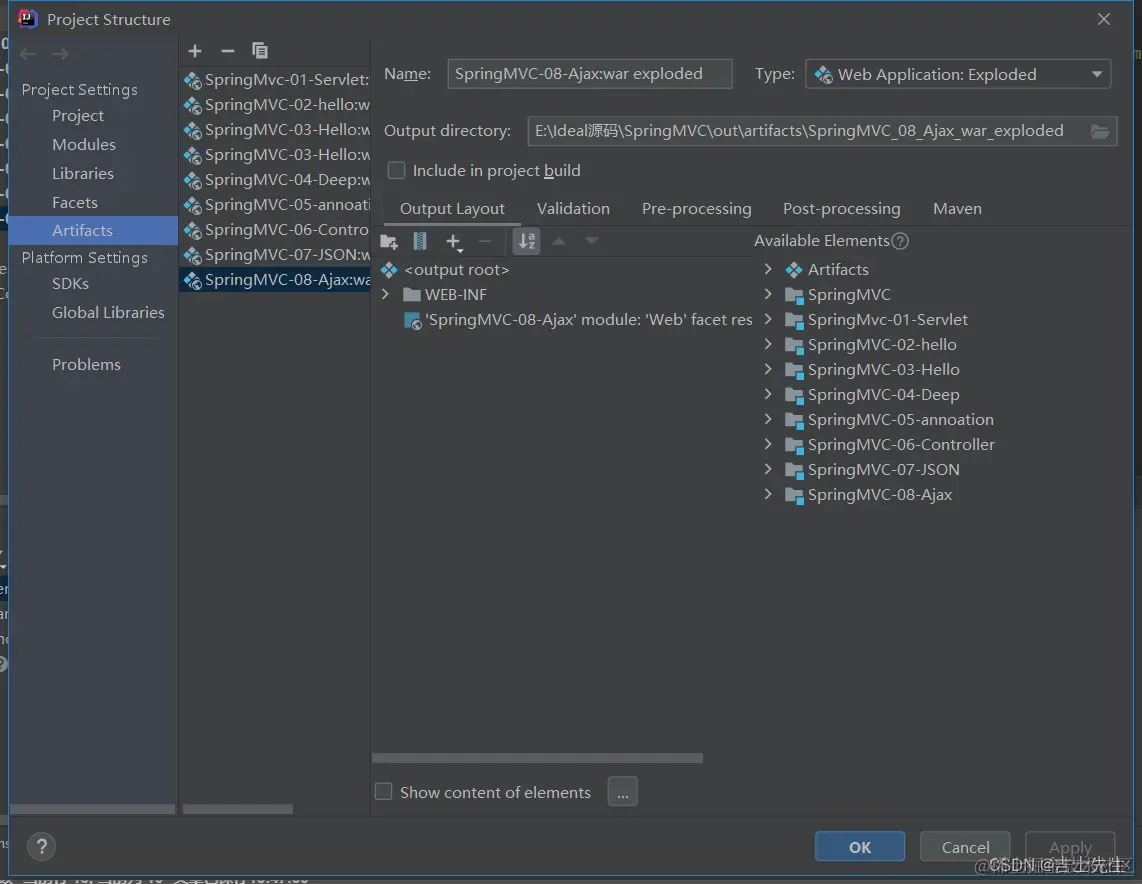The width and height of the screenshot is (1142, 884).
Task: Open the Problems section
Action: coord(87,365)
